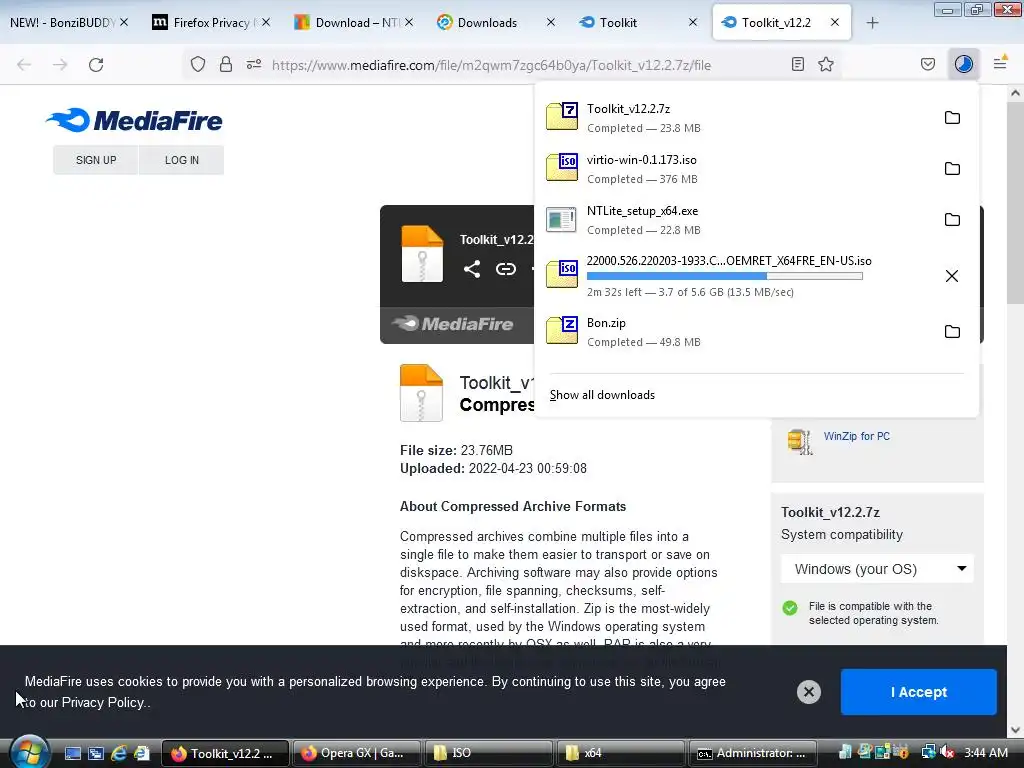The width and height of the screenshot is (1024, 768).
Task: Reload the page with the refresh icon
Action: 96,65
